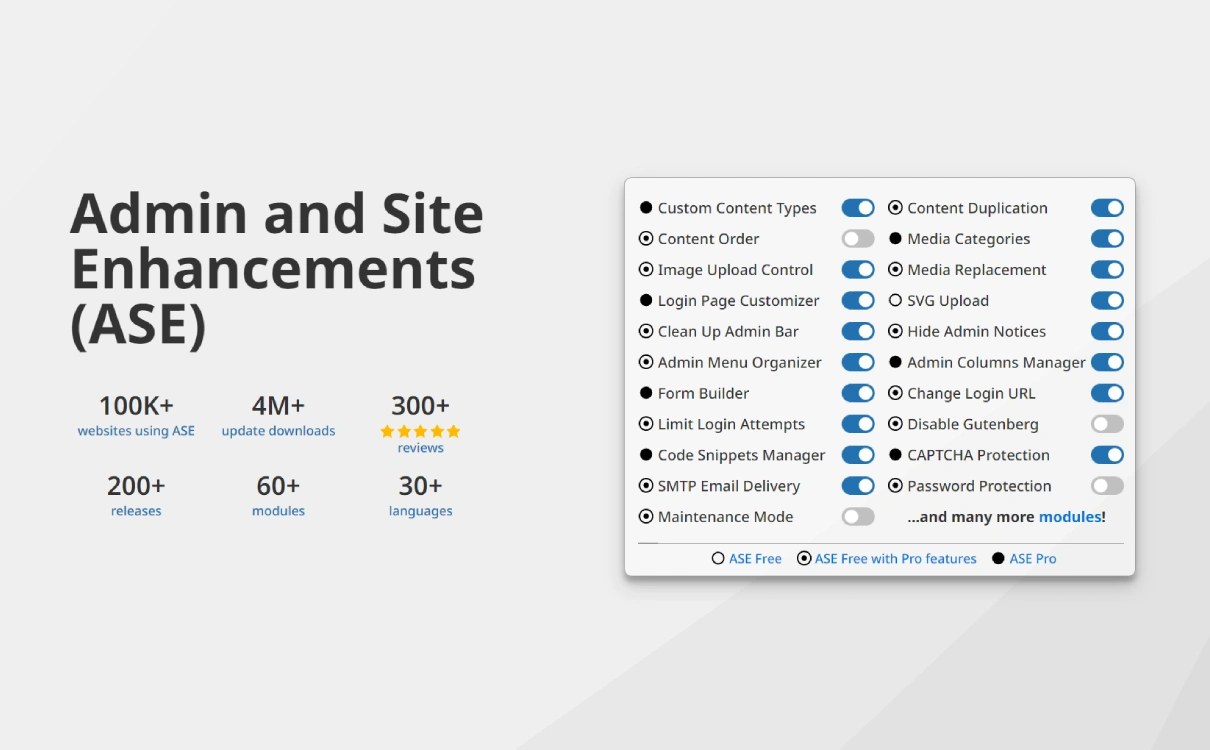Click the 'languages' text under 30+
Screen dimensions: 1210x750
[x=420, y=511]
